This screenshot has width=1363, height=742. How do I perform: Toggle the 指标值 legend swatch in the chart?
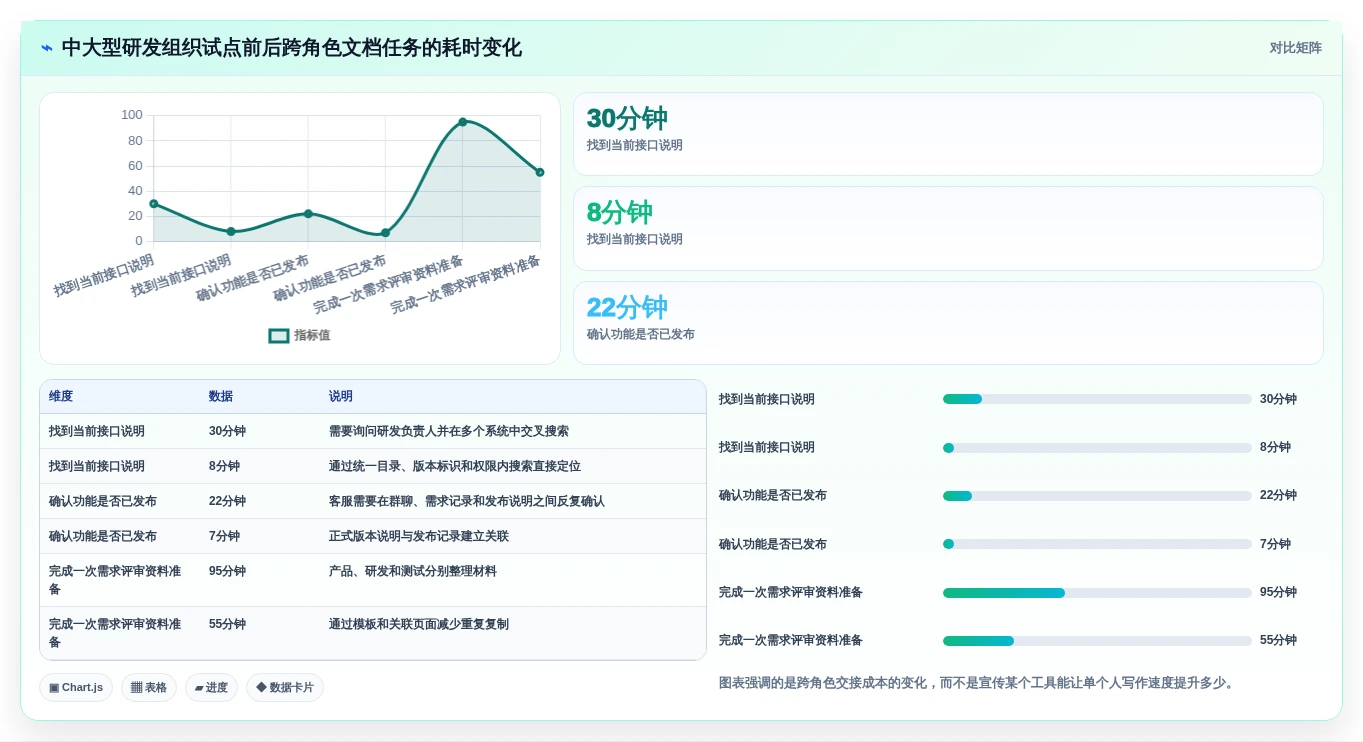pos(279,336)
